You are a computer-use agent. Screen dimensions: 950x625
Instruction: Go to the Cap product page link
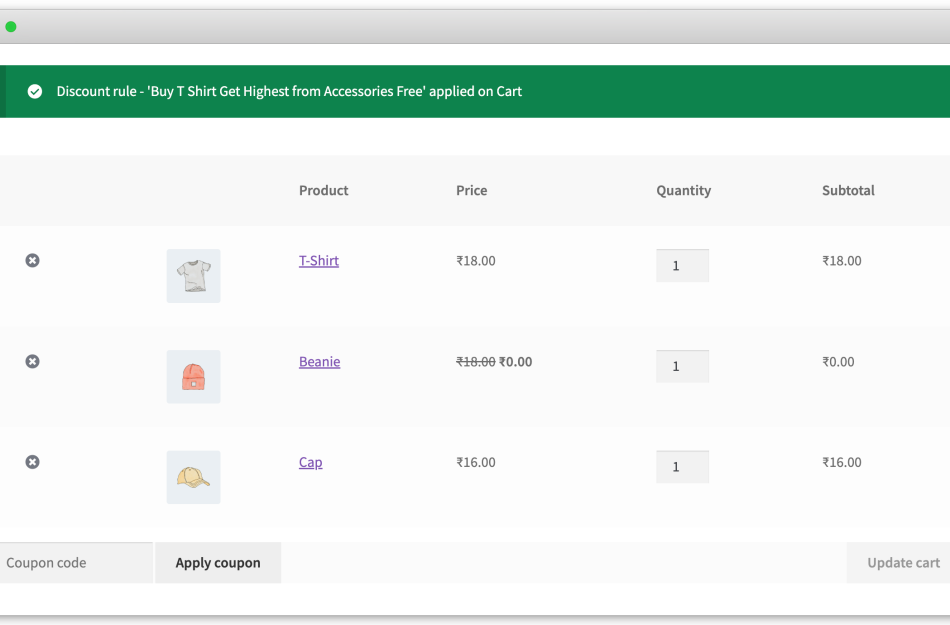(310, 463)
